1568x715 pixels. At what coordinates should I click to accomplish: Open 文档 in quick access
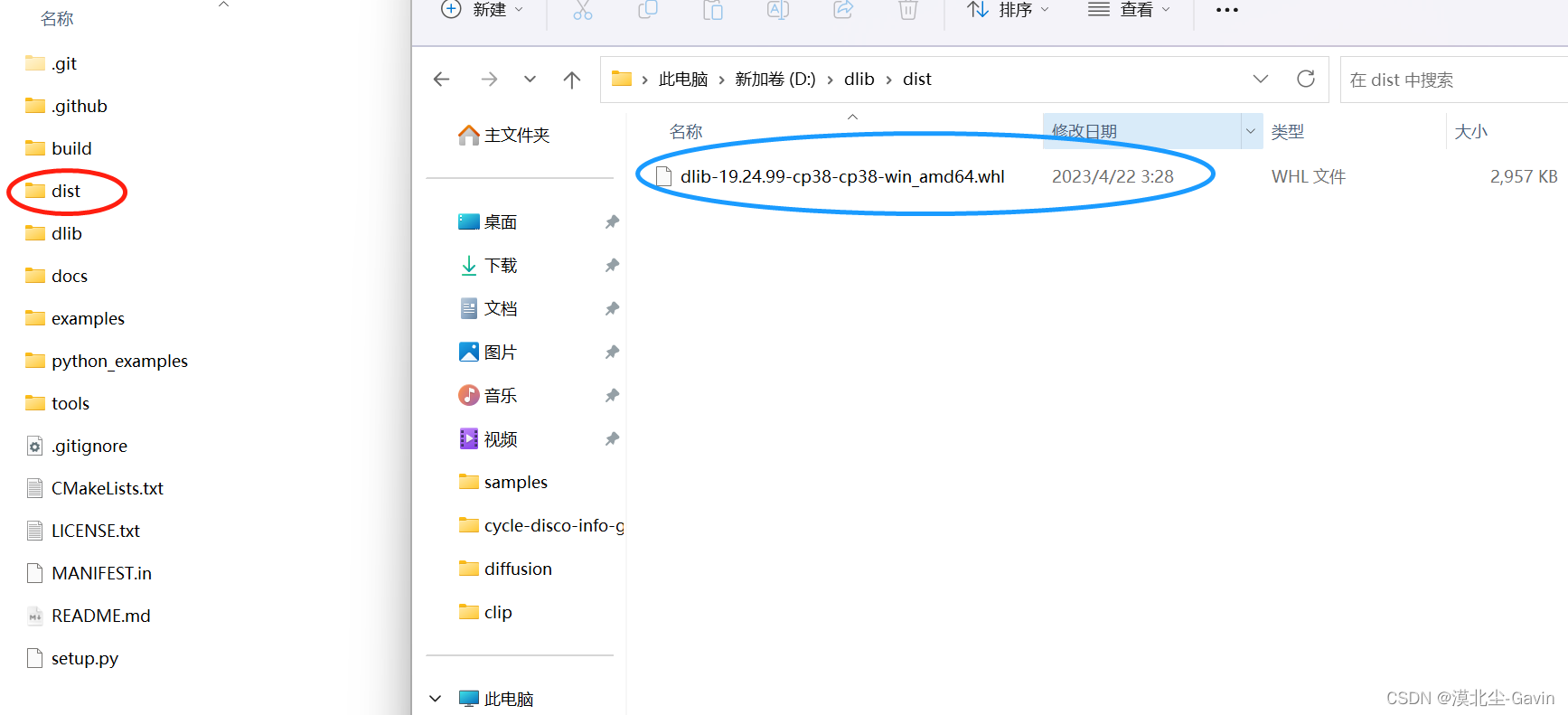pos(488,309)
